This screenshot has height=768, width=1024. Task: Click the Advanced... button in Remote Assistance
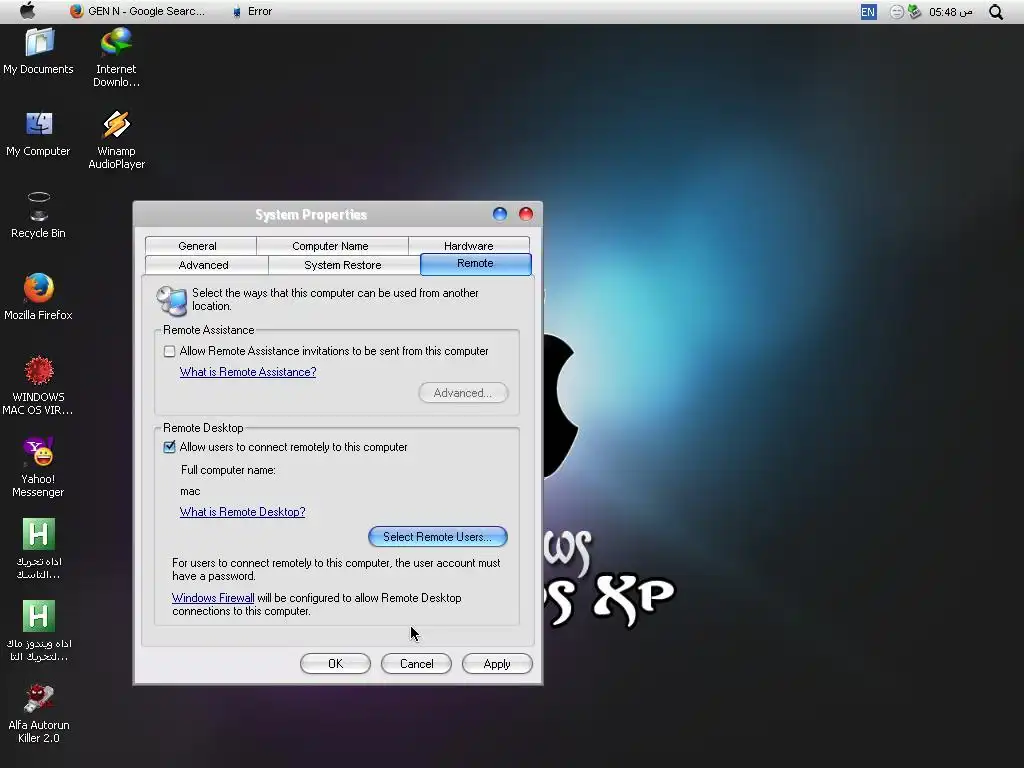[463, 392]
